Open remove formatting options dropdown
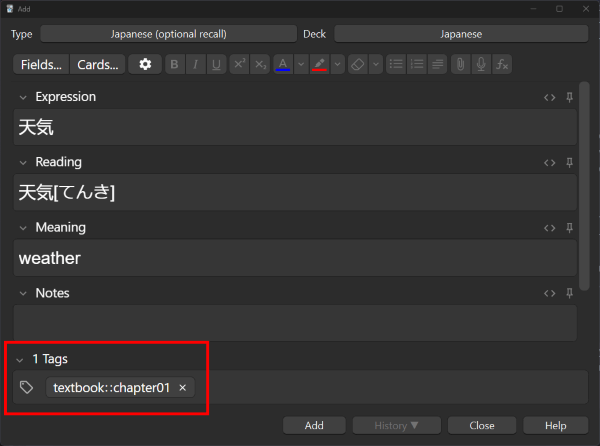 [x=376, y=64]
